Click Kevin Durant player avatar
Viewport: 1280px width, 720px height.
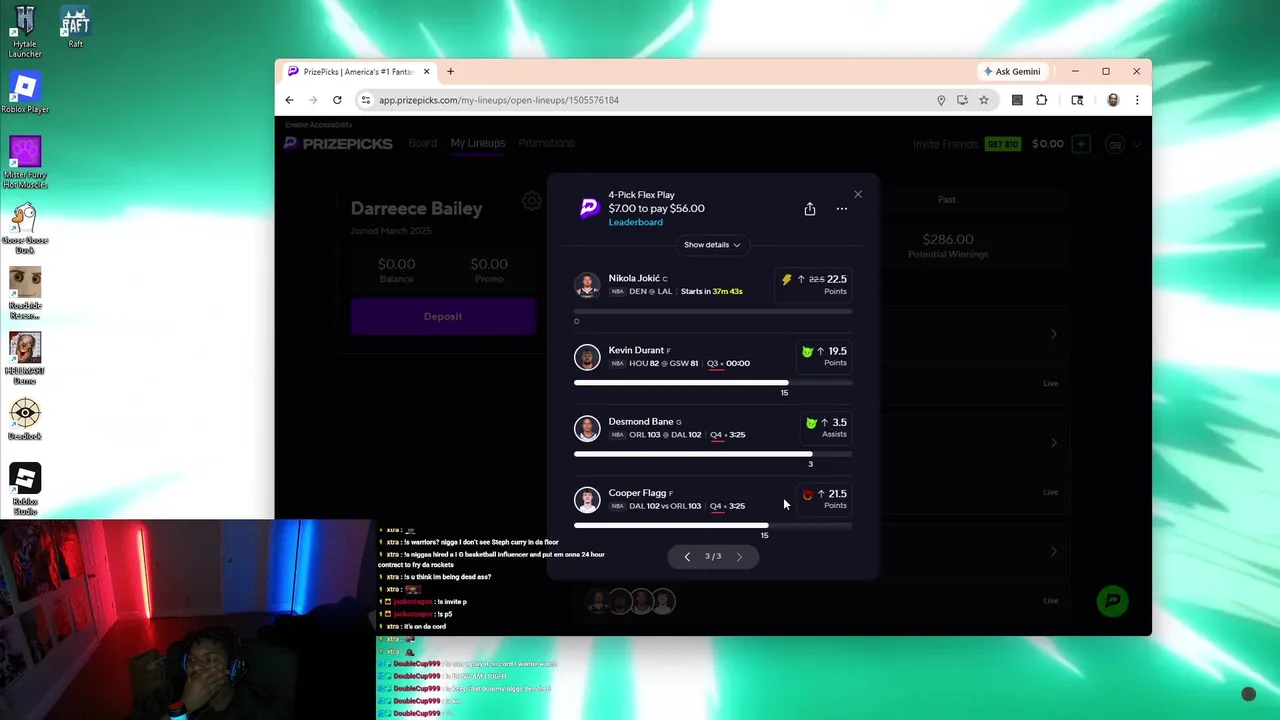tap(587, 357)
